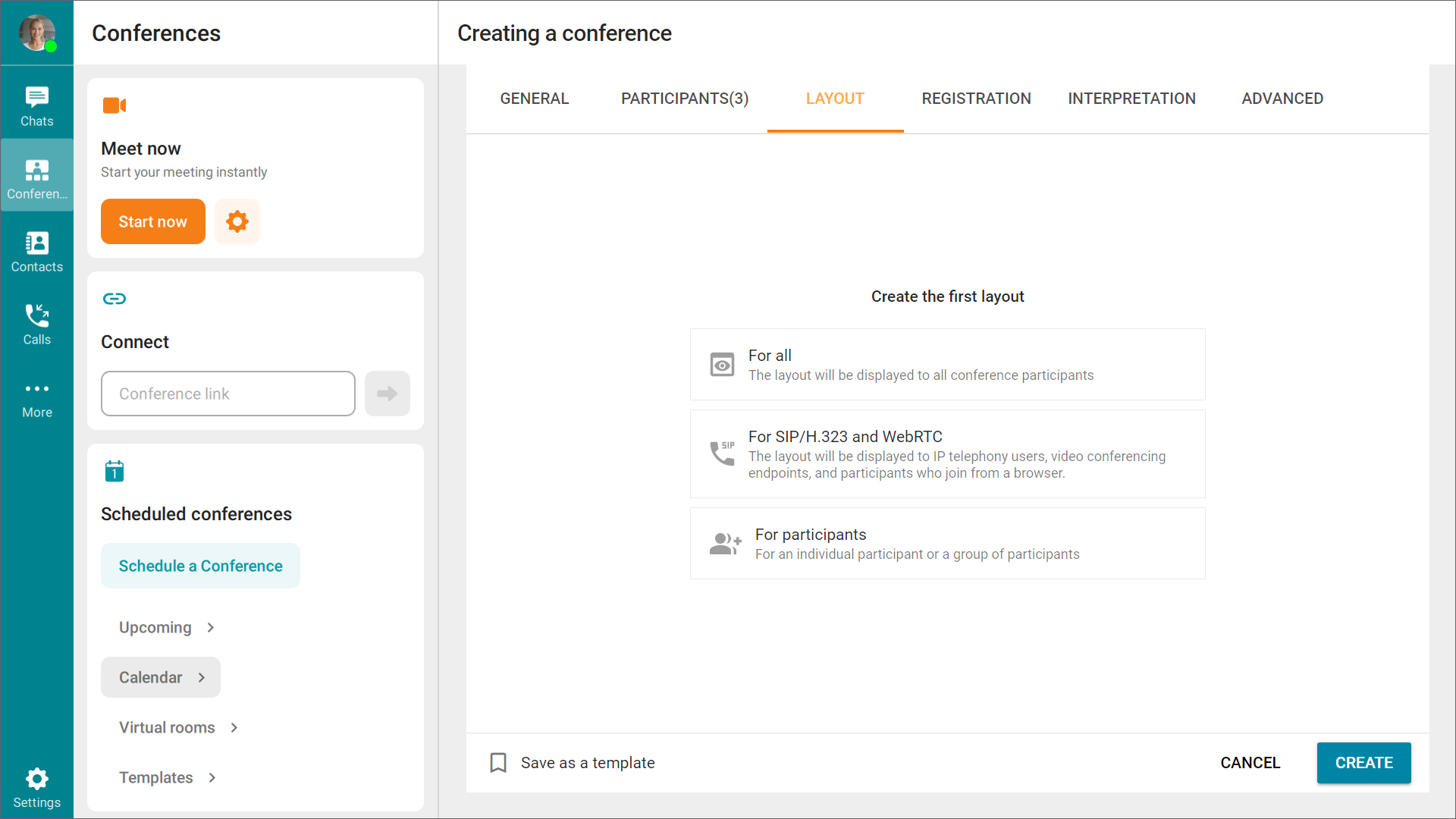Click the add participants icon
Viewport: 1456px width, 819px height.
pyautogui.click(x=725, y=543)
